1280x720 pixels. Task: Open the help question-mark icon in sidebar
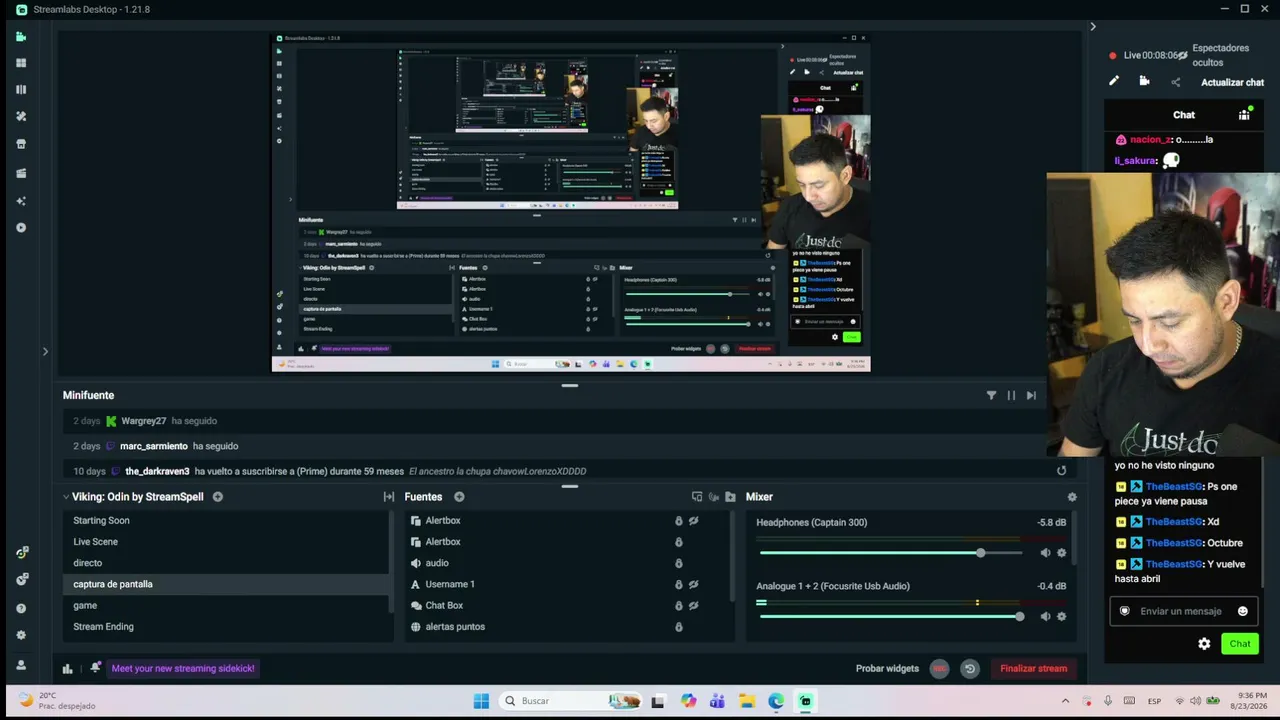pos(21,608)
